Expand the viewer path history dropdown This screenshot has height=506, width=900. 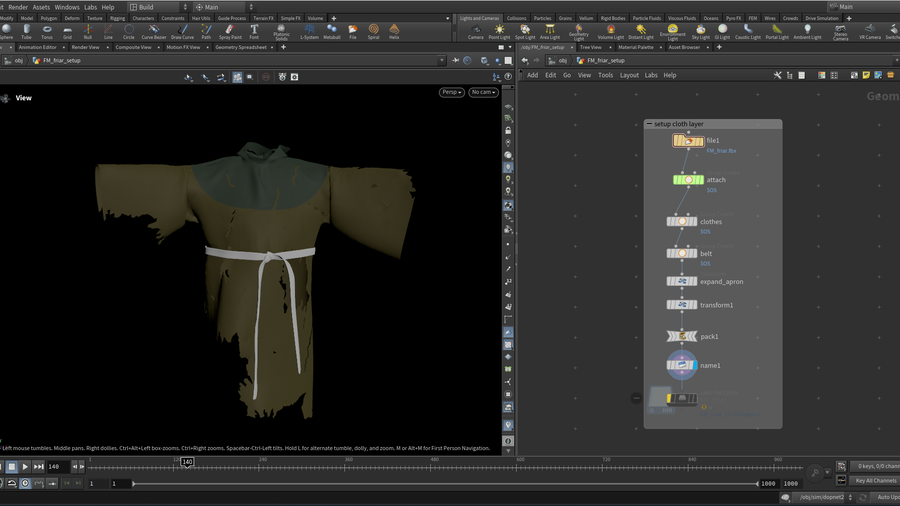click(x=441, y=60)
